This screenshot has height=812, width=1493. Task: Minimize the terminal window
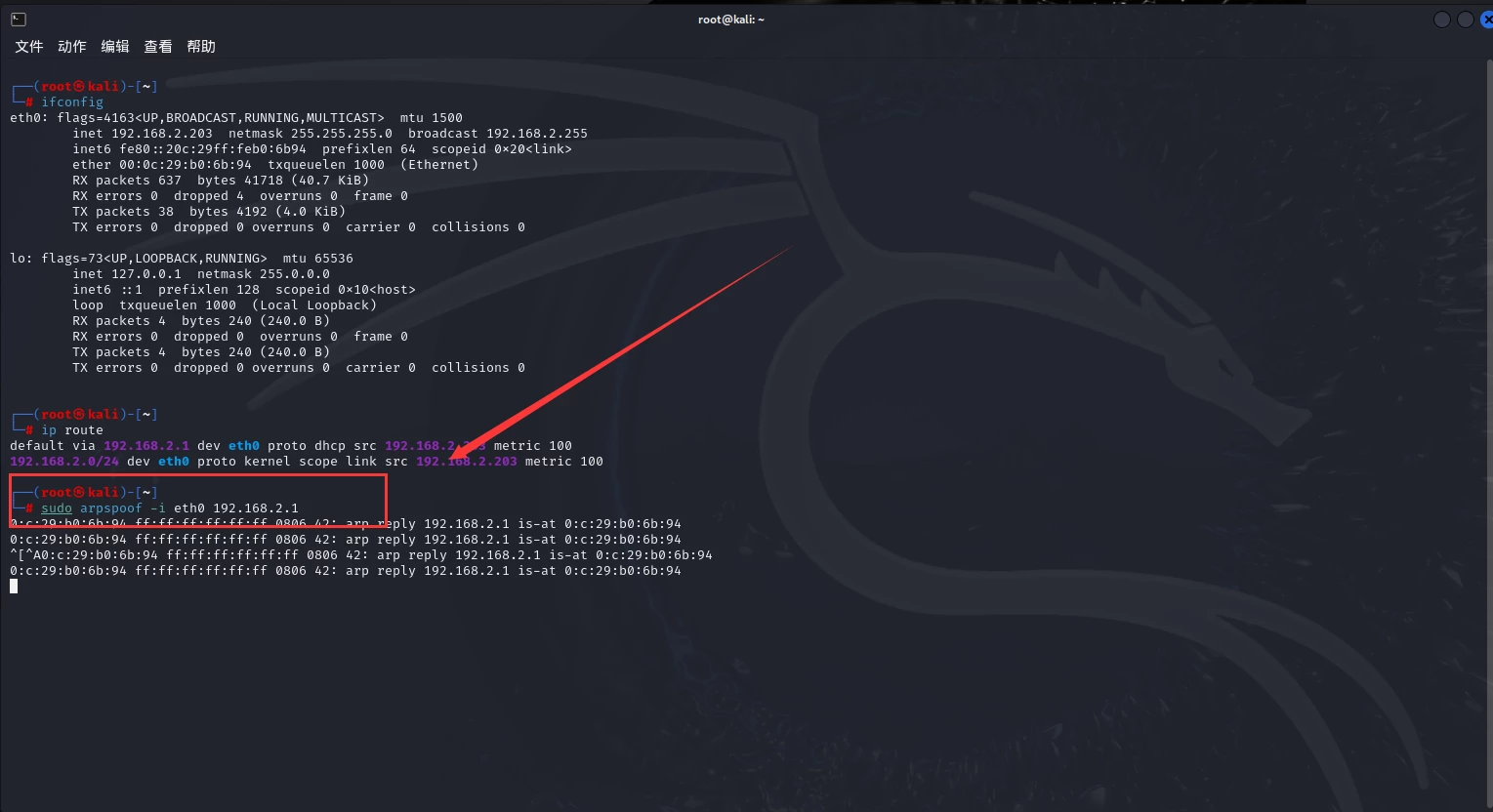click(1441, 20)
